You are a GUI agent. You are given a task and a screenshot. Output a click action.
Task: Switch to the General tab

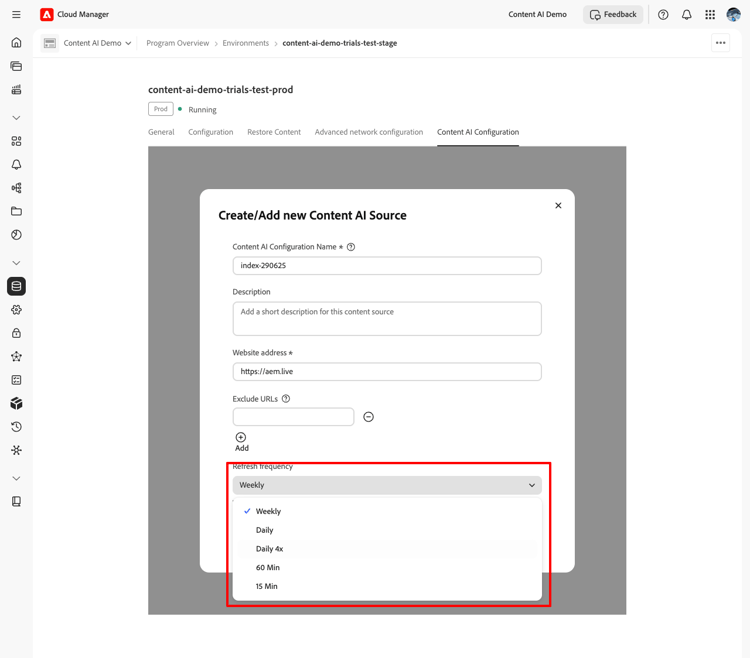(161, 132)
